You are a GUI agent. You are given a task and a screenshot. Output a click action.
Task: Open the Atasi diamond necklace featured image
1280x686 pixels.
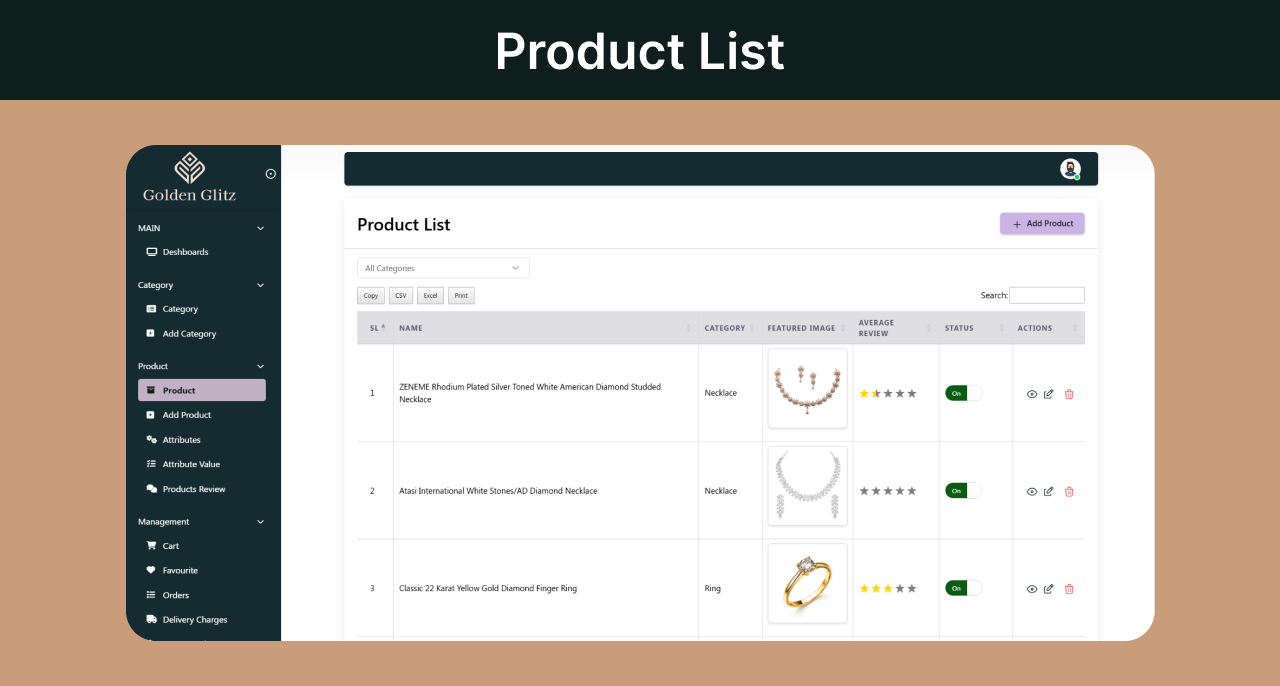tap(808, 485)
